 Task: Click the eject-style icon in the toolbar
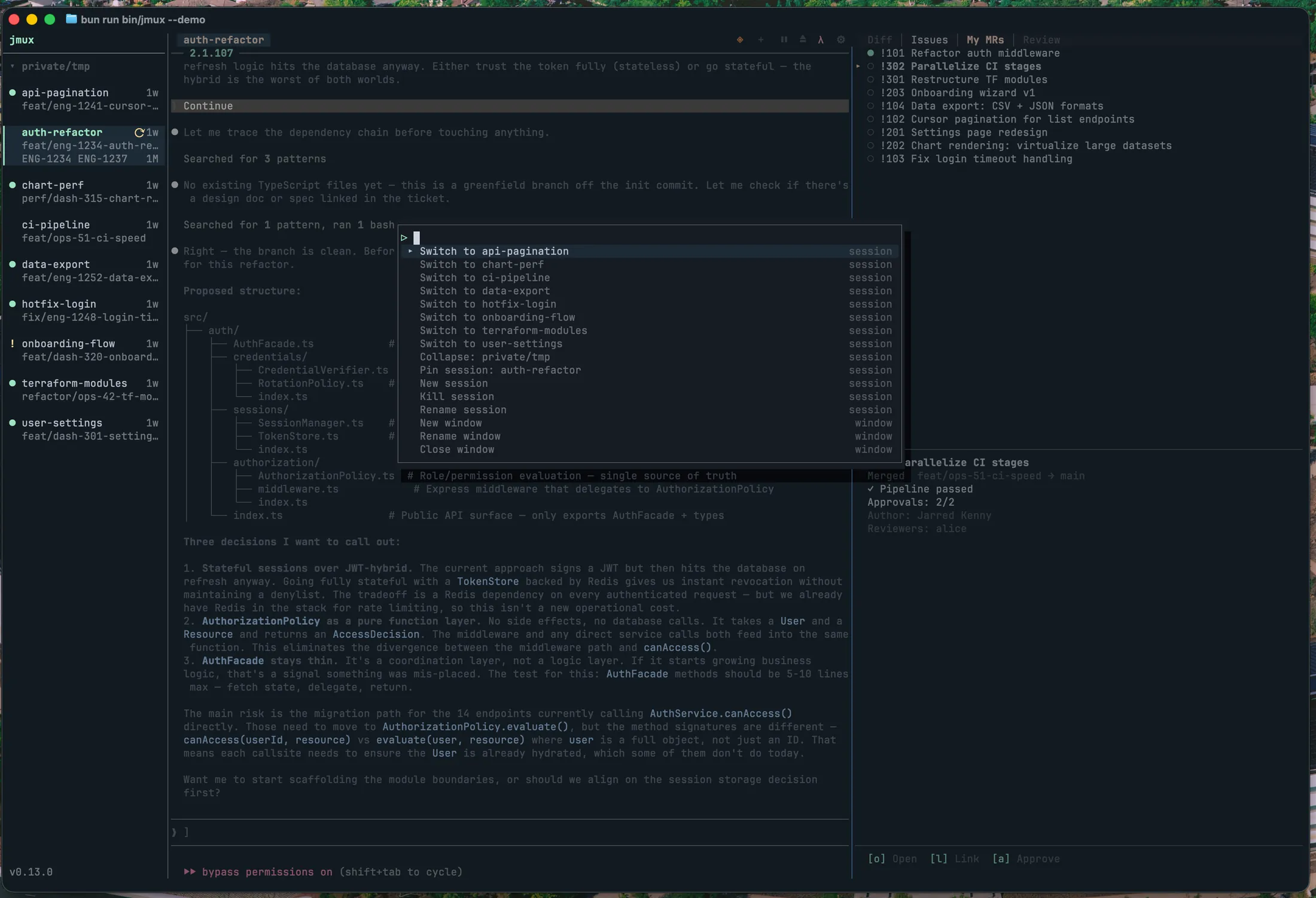[803, 39]
